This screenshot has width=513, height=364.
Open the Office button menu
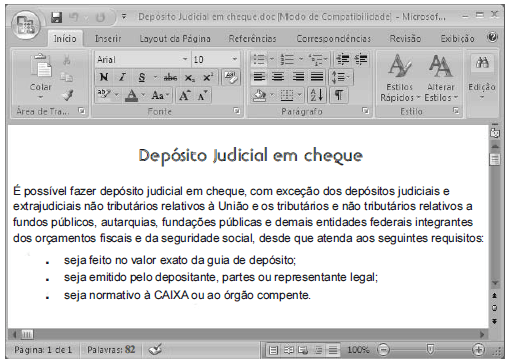click(25, 24)
